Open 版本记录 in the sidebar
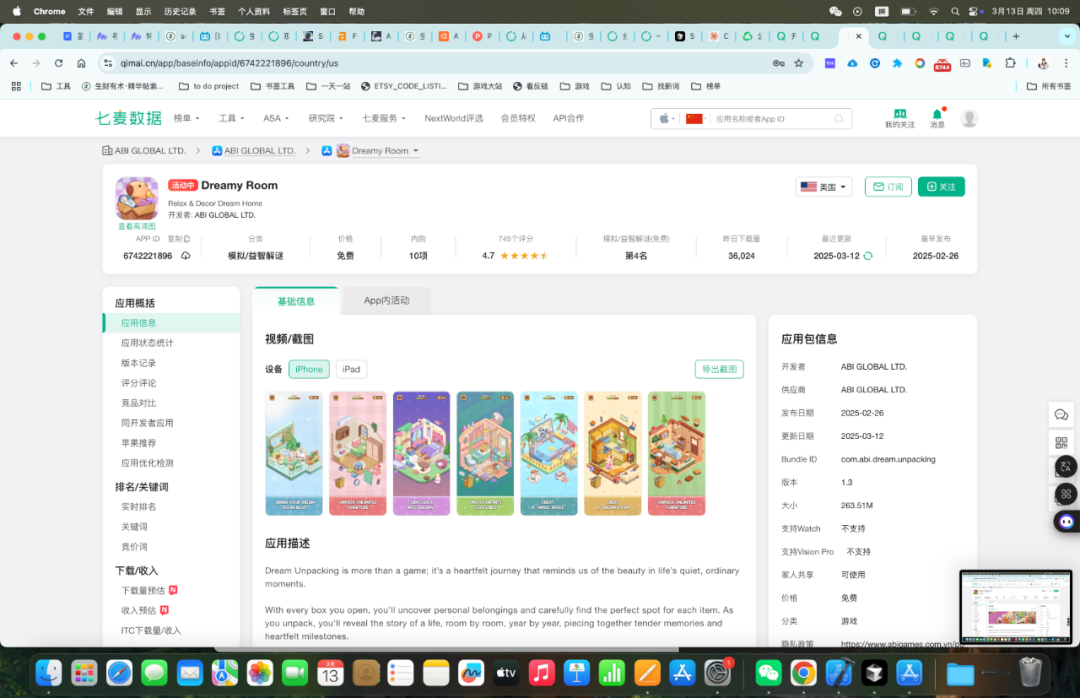1080x698 pixels. pos(138,363)
